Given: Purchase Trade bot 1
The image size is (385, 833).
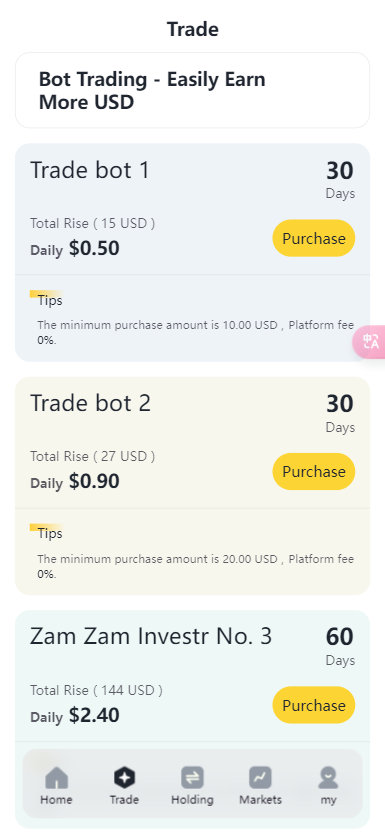Looking at the screenshot, I should coord(314,238).
